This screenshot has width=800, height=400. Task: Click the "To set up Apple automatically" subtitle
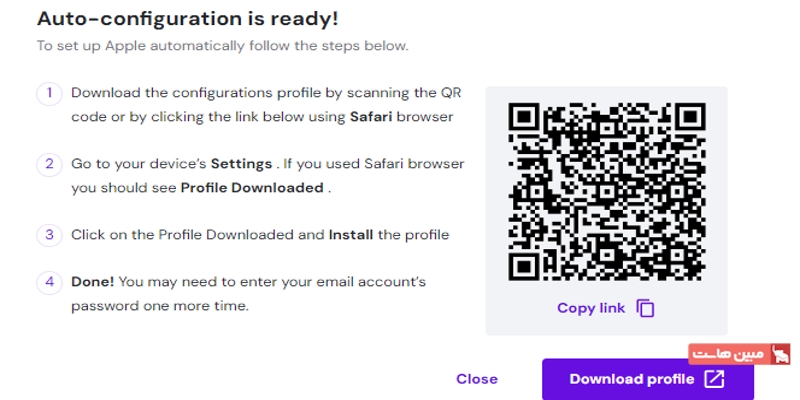click(222, 46)
